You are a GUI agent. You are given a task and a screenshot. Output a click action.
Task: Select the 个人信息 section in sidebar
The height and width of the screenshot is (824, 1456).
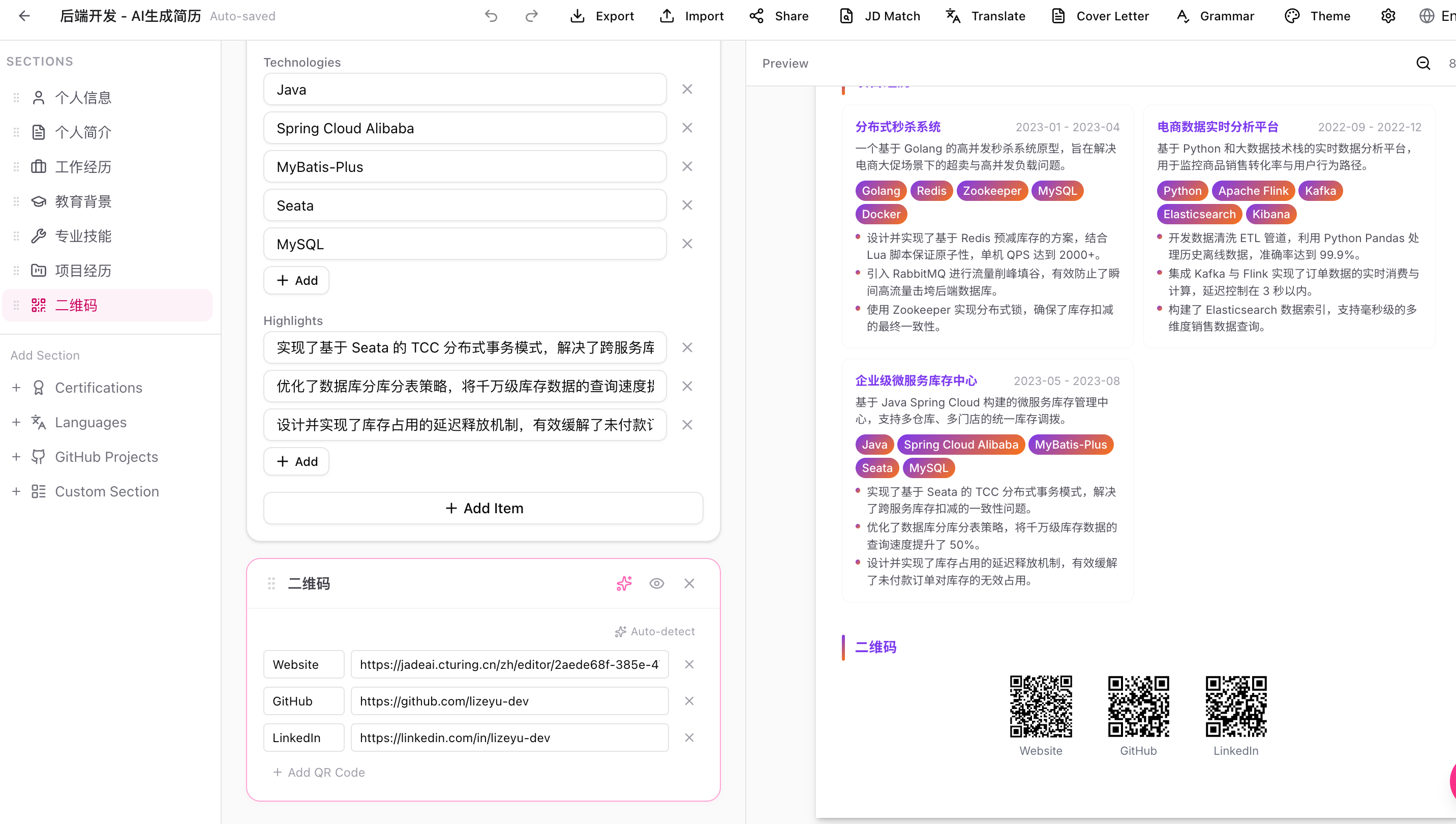(x=84, y=97)
